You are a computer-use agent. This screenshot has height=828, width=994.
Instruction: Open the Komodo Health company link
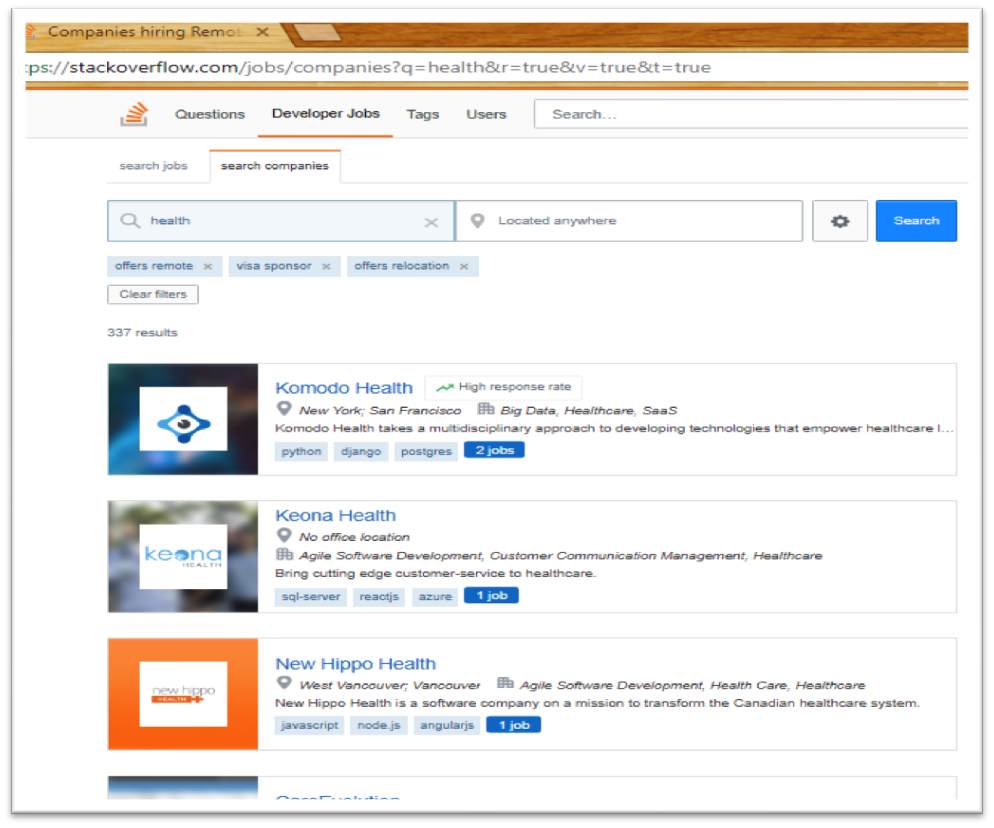point(344,387)
